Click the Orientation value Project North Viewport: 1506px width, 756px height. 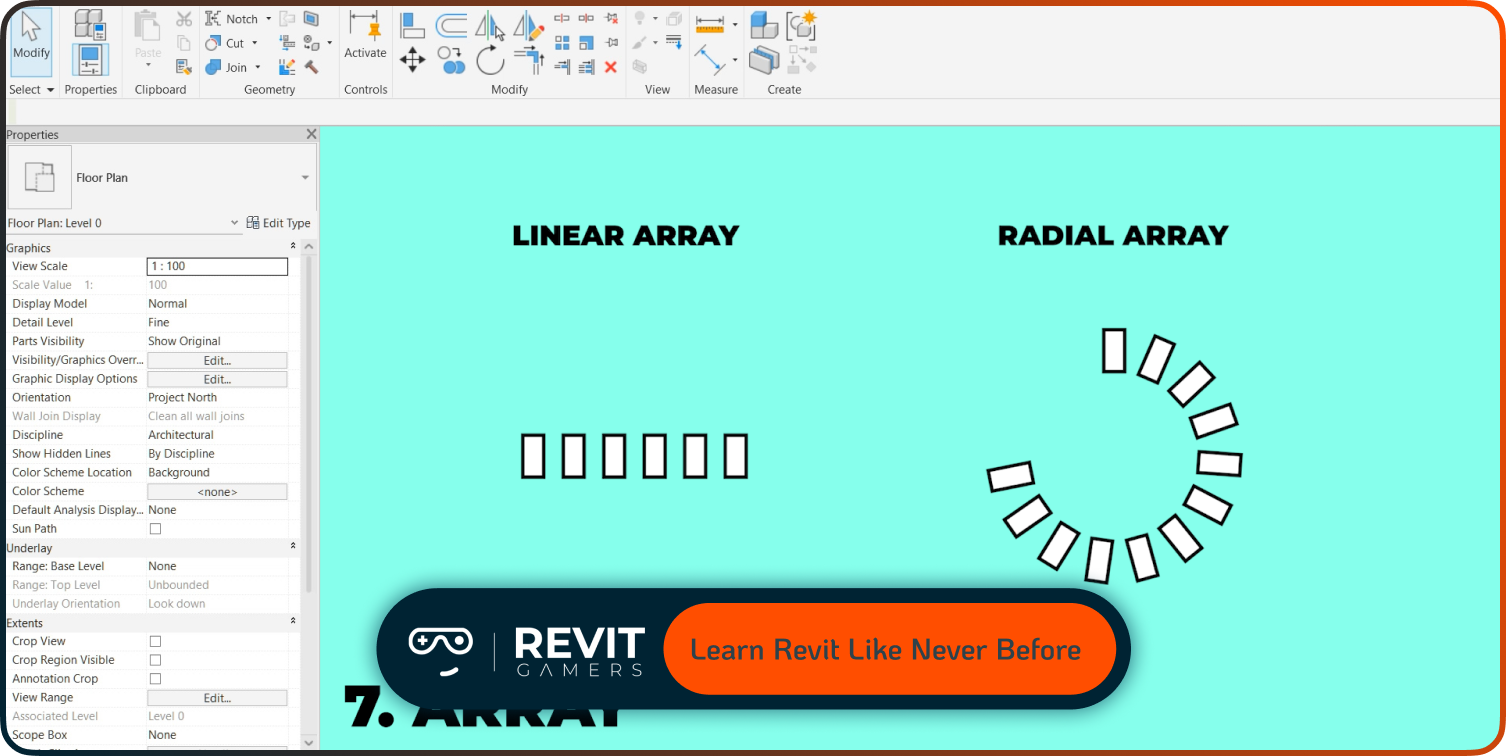(x=182, y=397)
